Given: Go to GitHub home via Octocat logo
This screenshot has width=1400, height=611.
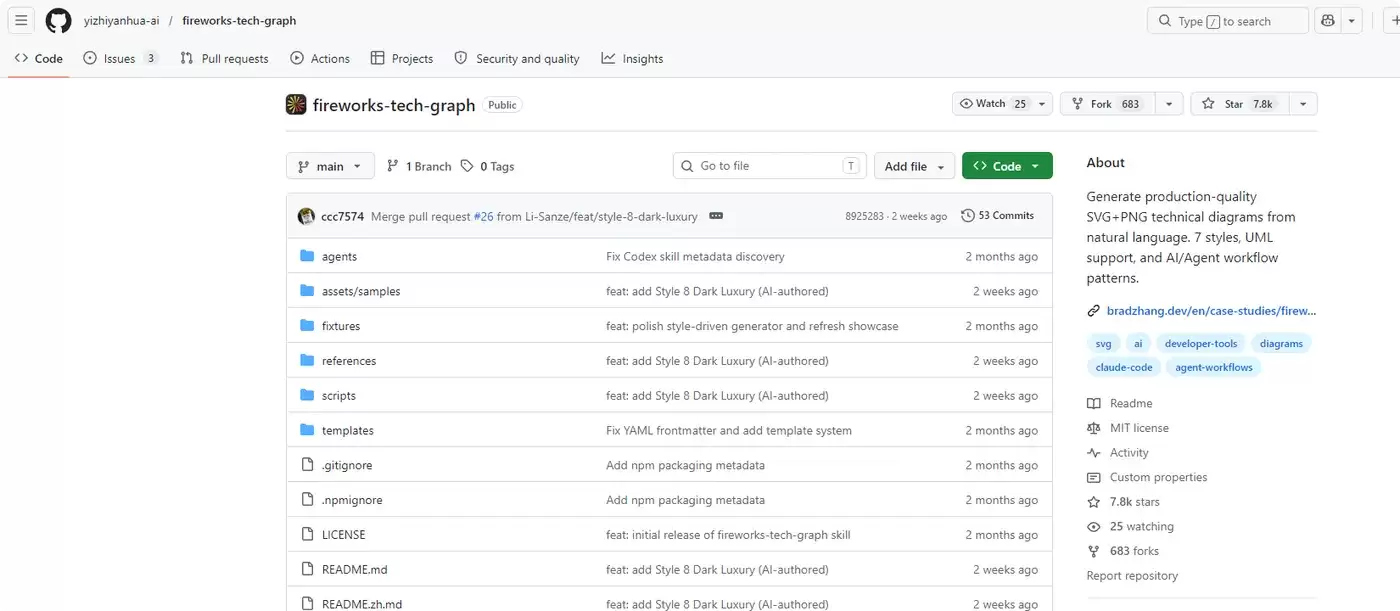Looking at the screenshot, I should pos(58,20).
